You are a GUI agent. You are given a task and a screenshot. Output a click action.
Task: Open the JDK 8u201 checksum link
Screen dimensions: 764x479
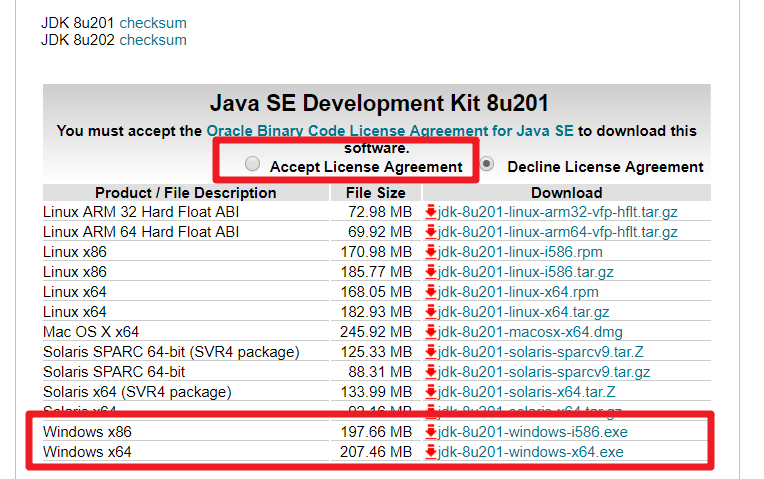[x=153, y=23]
